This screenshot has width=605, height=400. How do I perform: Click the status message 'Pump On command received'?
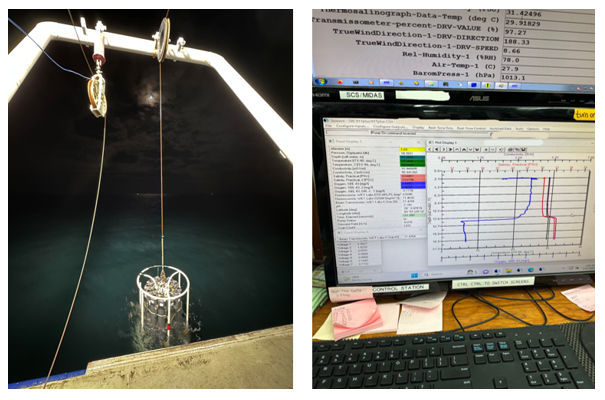pos(394,133)
